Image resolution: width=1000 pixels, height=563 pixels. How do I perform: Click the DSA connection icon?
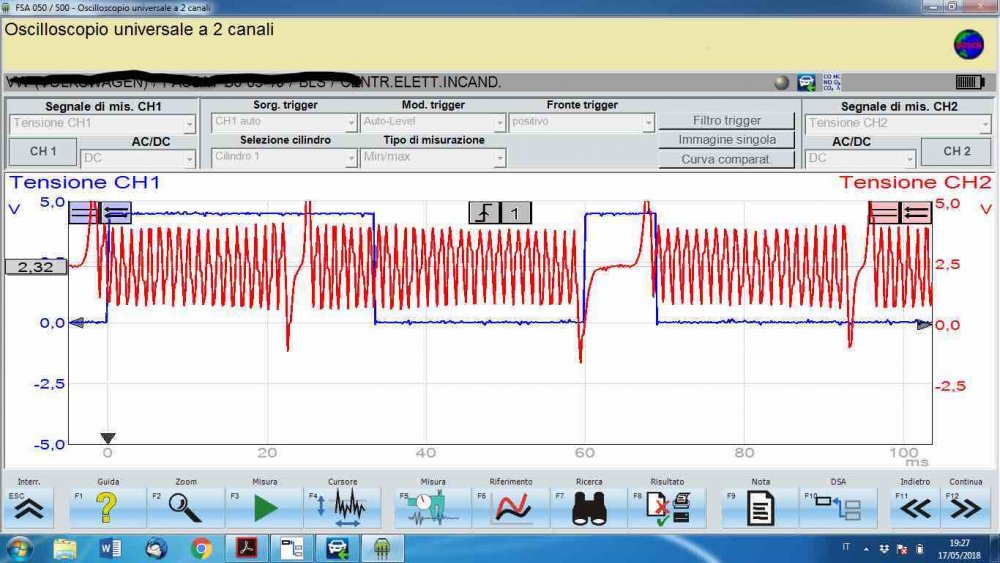pyautogui.click(x=838, y=508)
